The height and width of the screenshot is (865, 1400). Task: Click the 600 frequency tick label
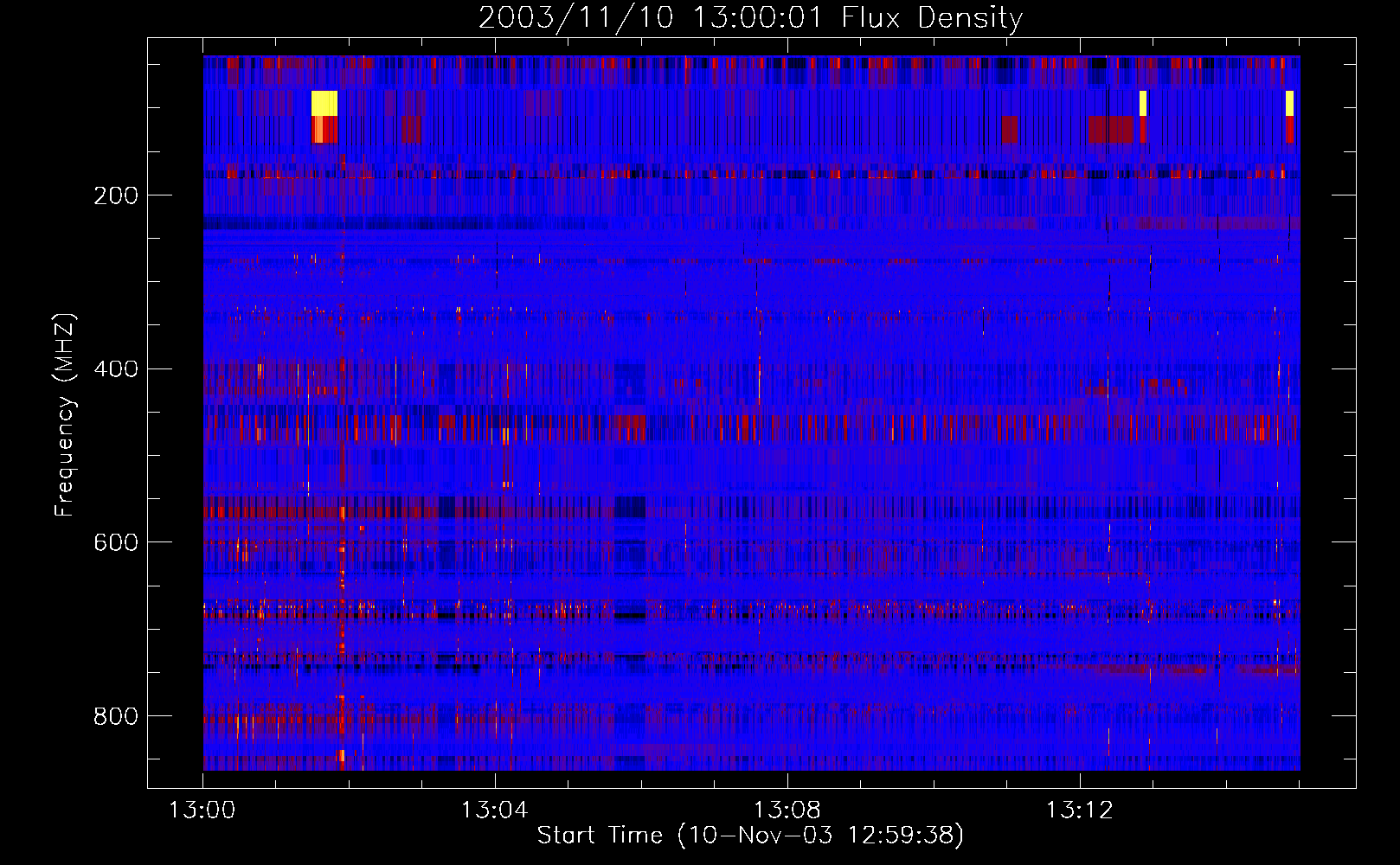coord(116,542)
